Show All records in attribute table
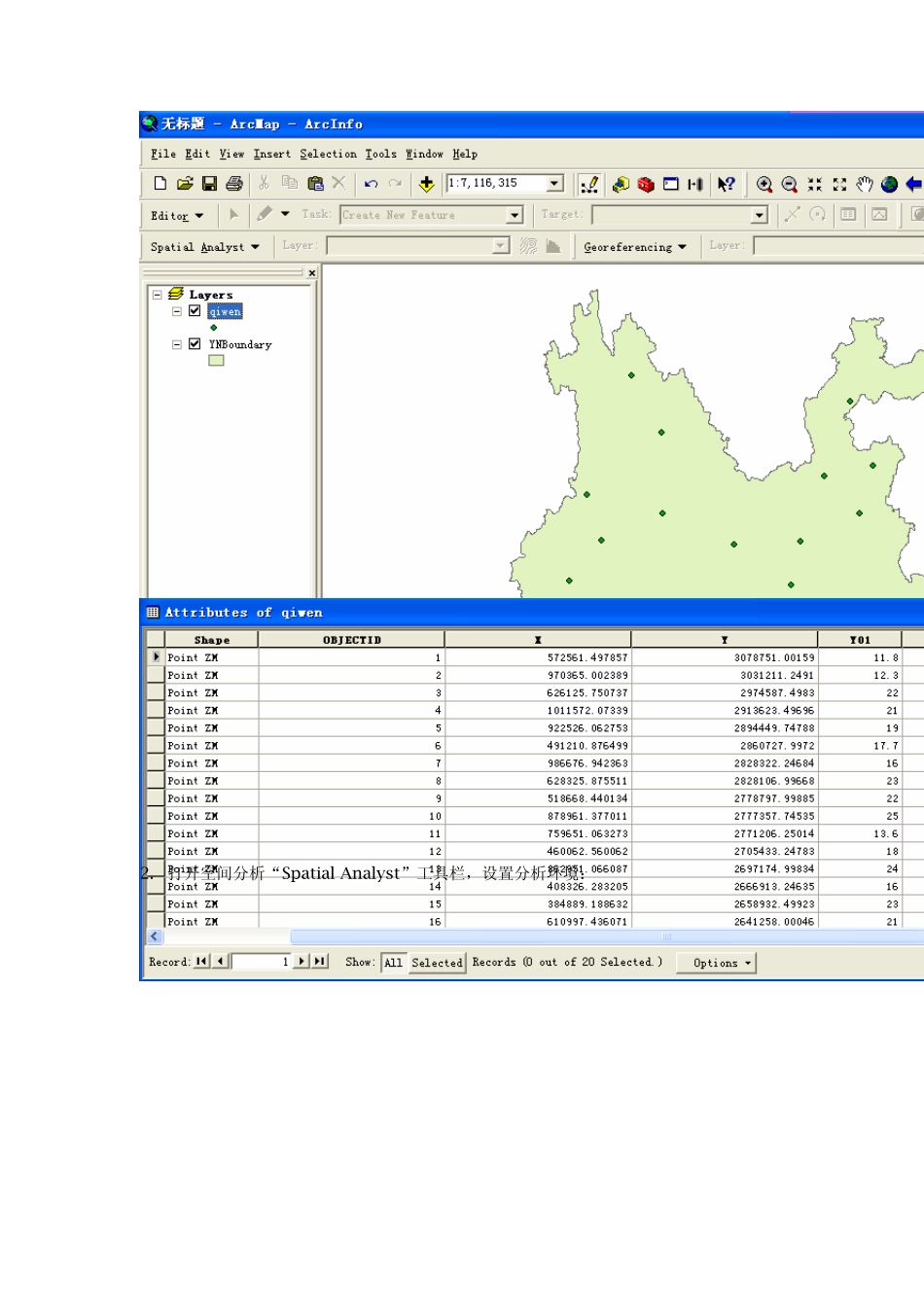This screenshot has height=1307, width=924. click(x=393, y=963)
